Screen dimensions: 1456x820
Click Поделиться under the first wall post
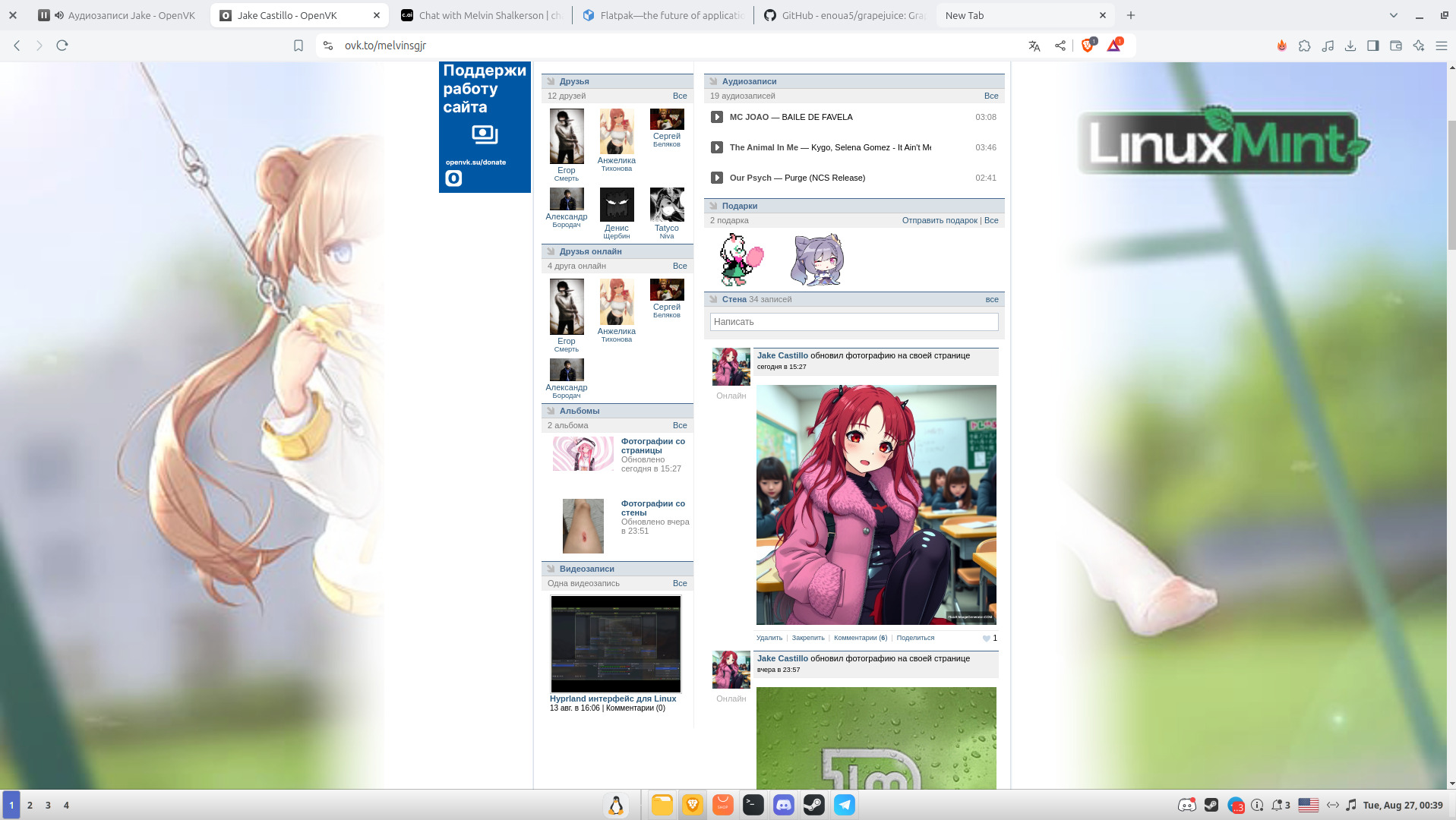tap(915, 638)
